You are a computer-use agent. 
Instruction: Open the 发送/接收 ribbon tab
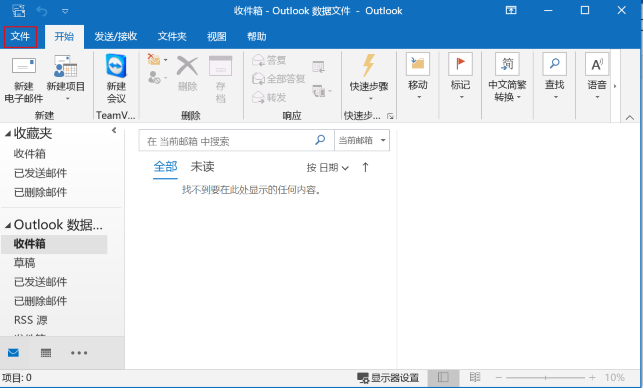coord(115,37)
